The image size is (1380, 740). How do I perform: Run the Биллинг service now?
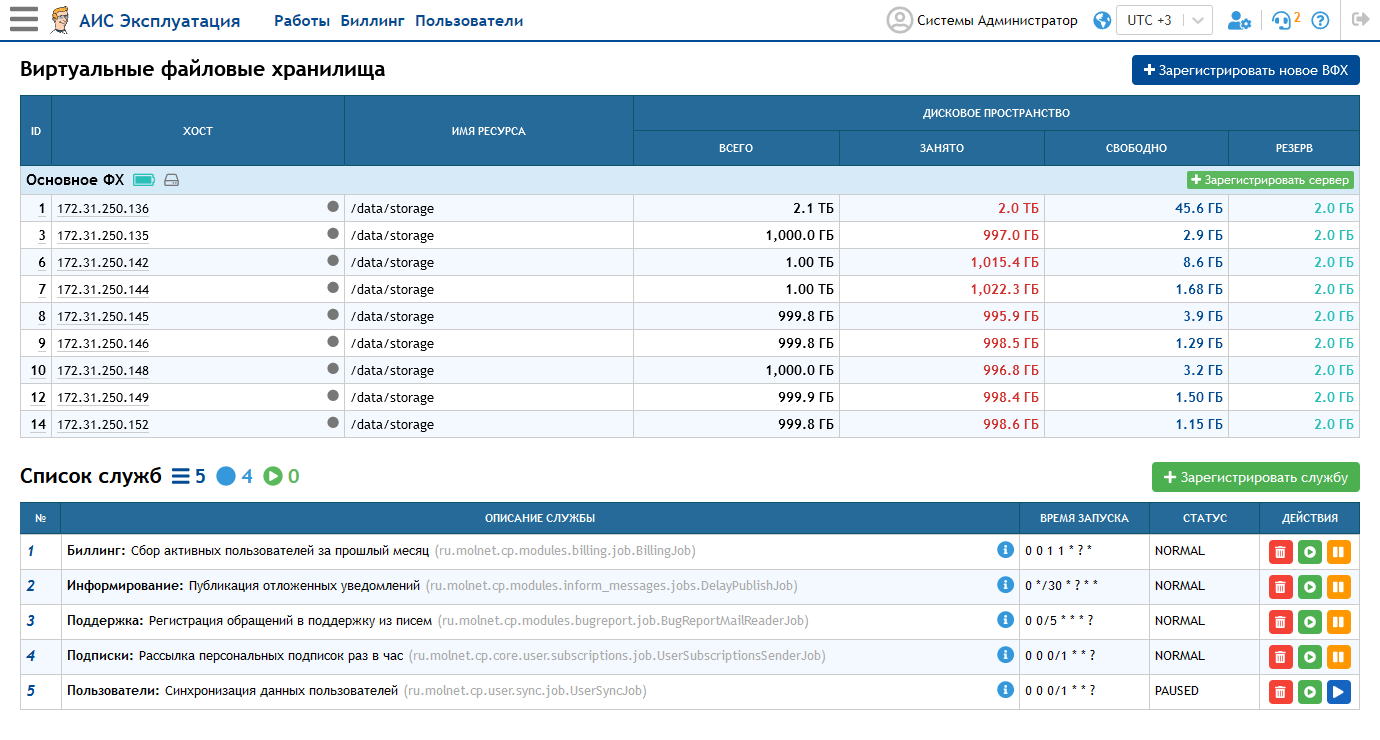pos(1309,551)
